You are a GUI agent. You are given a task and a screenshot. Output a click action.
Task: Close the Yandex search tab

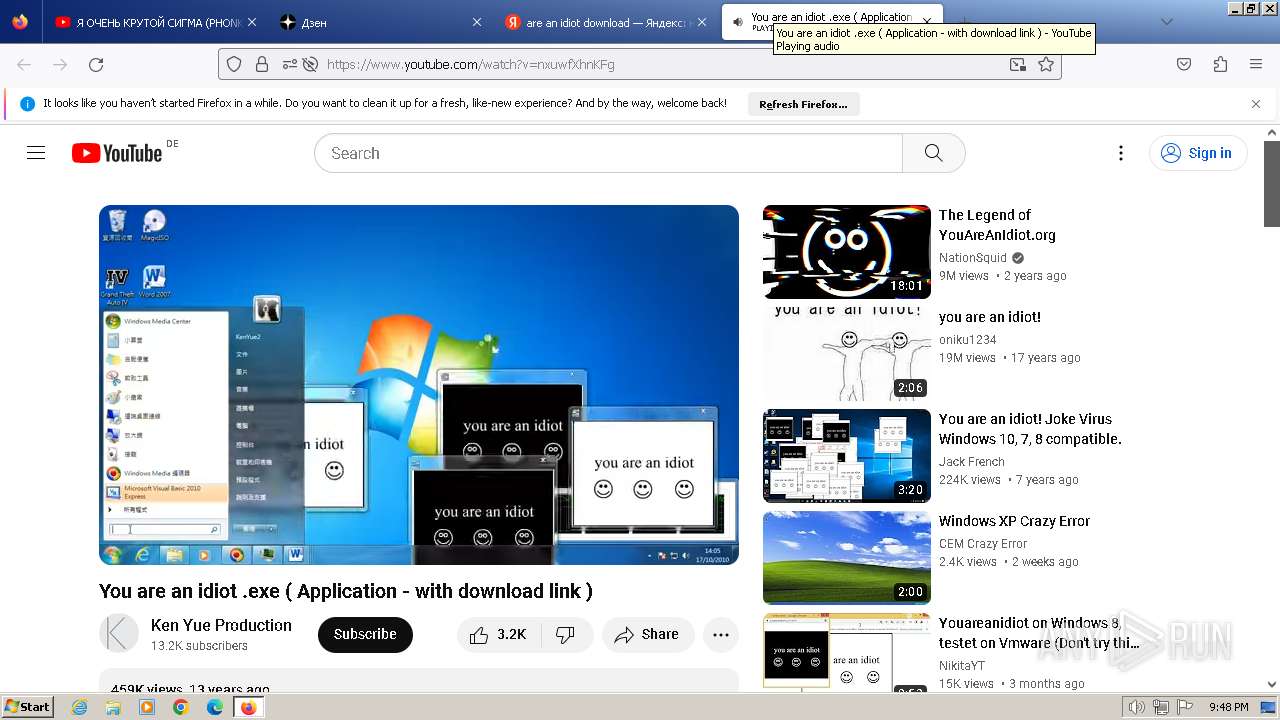[701, 22]
